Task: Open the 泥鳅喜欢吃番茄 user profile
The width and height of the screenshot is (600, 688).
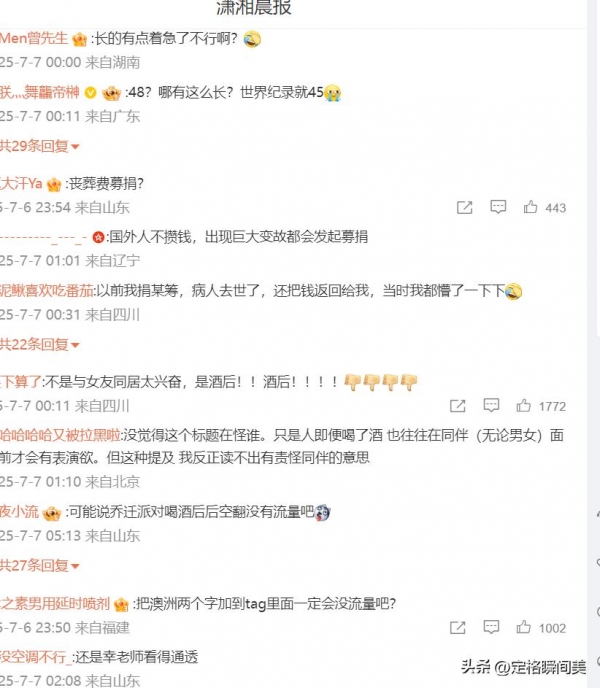Action: point(47,291)
